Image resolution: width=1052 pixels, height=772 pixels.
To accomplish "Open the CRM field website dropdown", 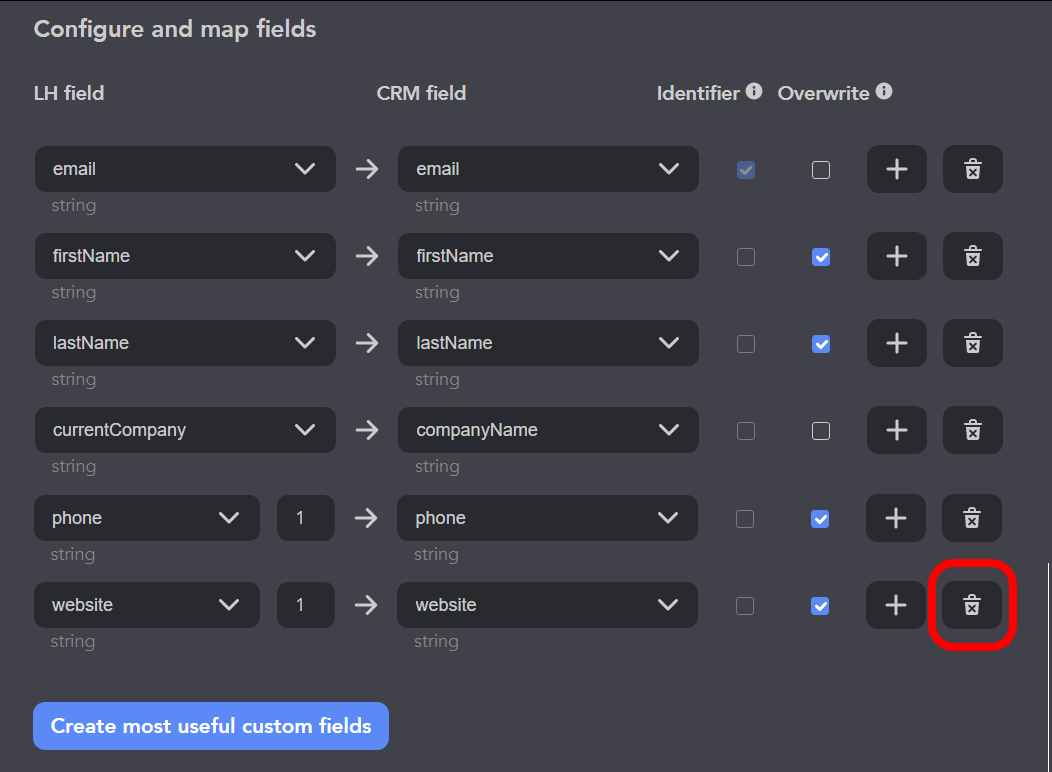I will tap(547, 605).
